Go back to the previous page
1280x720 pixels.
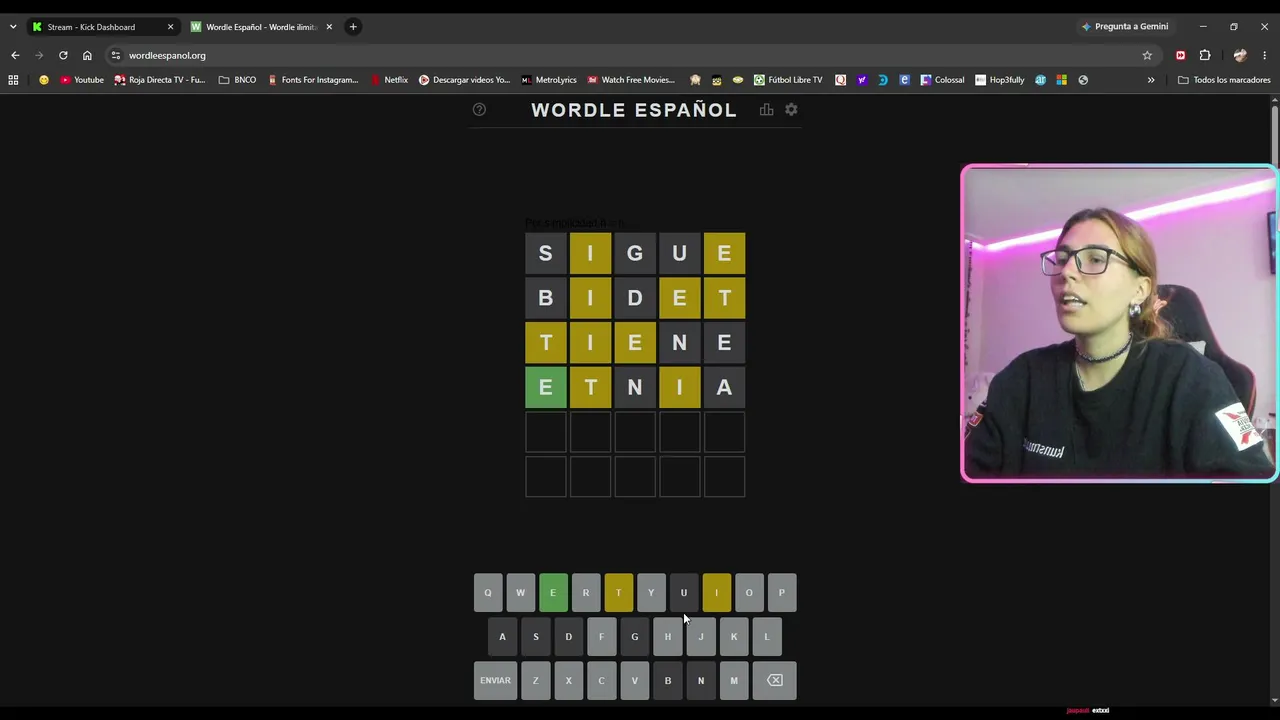point(15,55)
